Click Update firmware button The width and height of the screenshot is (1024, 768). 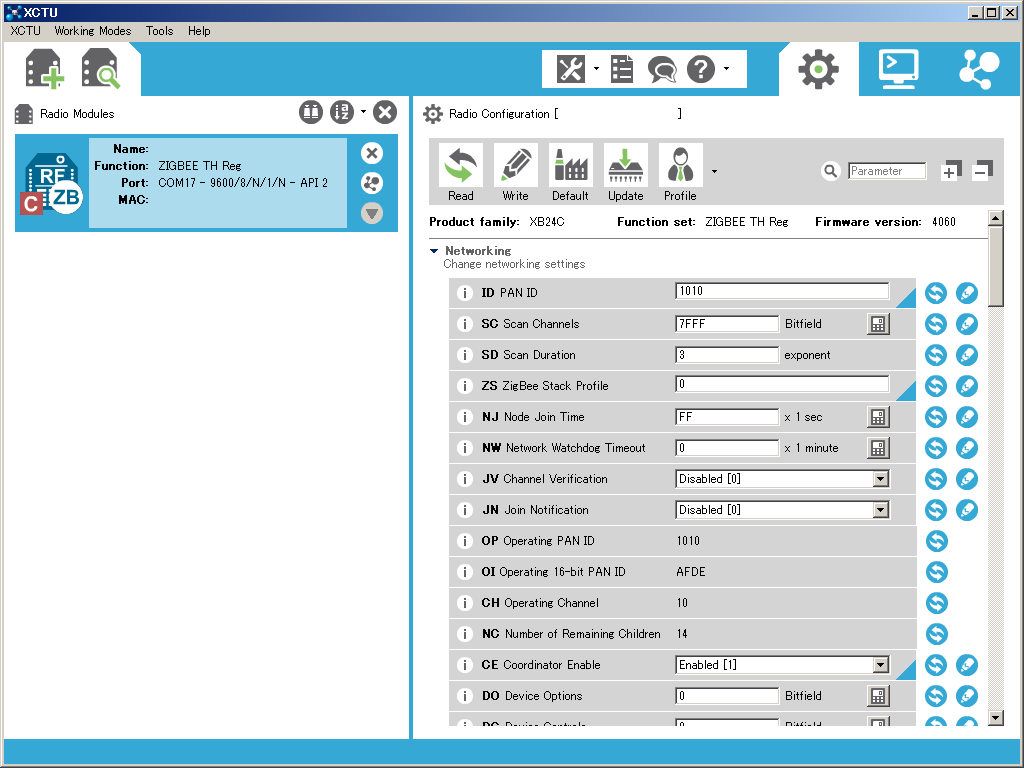click(625, 172)
